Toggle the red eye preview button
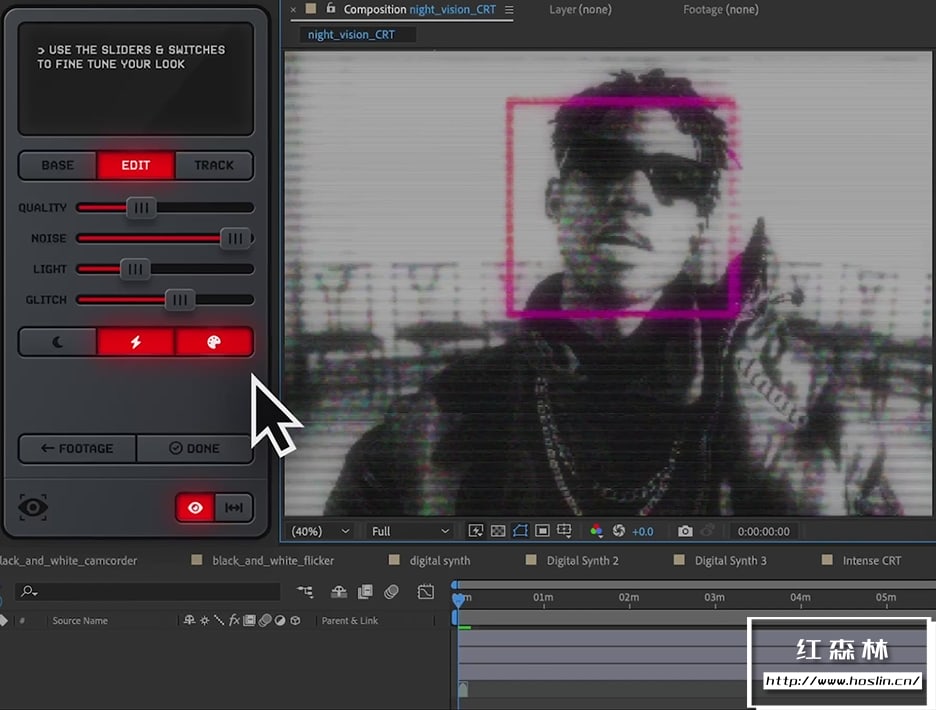 (195, 508)
